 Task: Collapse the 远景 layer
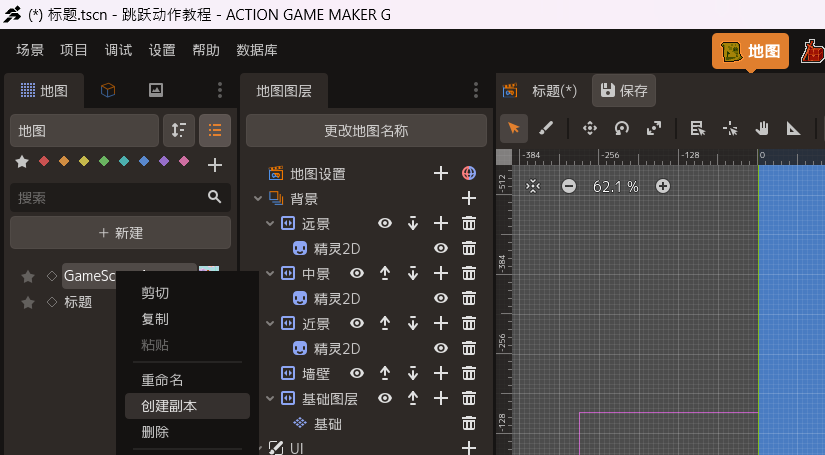(x=270, y=224)
